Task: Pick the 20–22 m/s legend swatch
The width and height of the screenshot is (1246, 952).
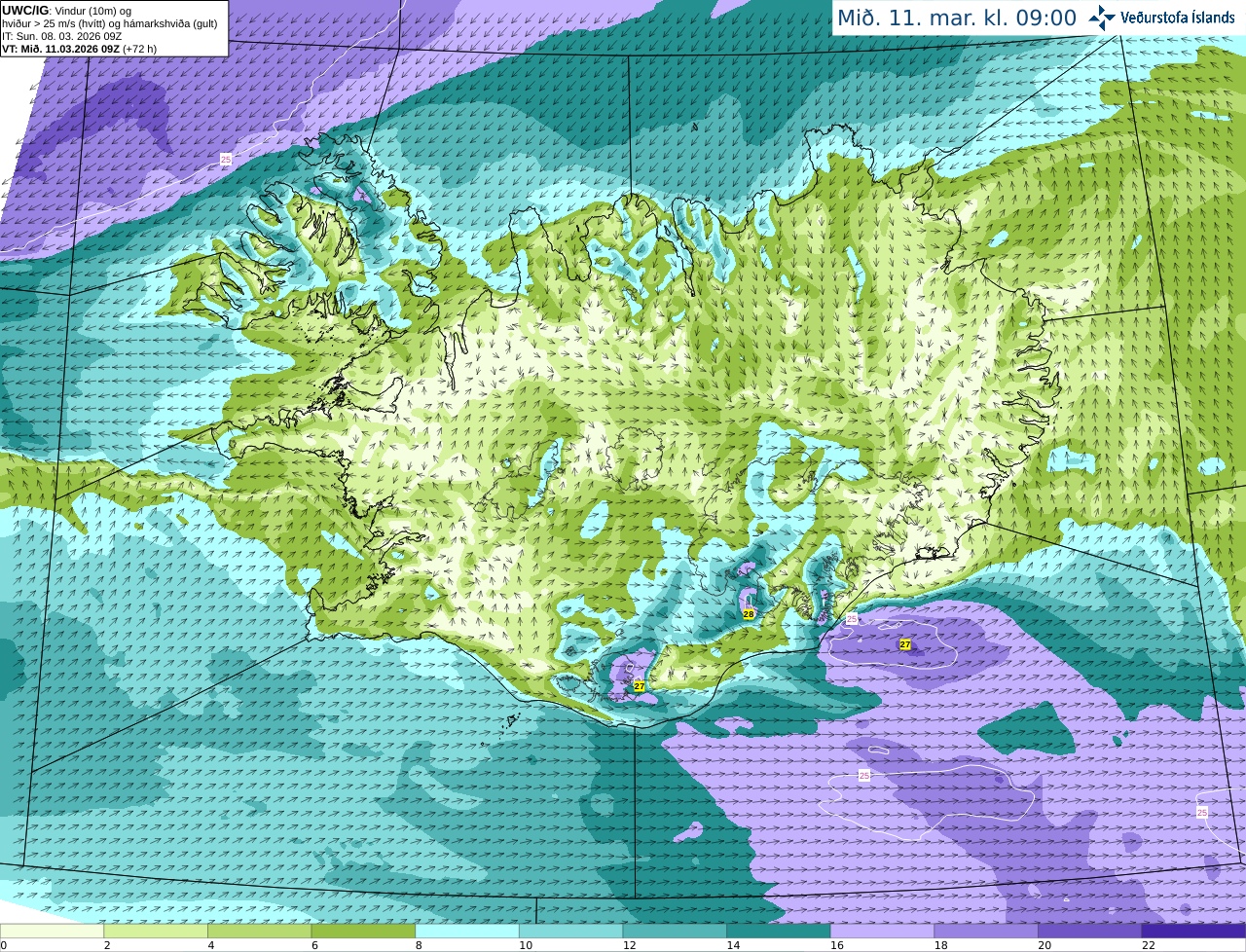Action: click(x=1090, y=931)
